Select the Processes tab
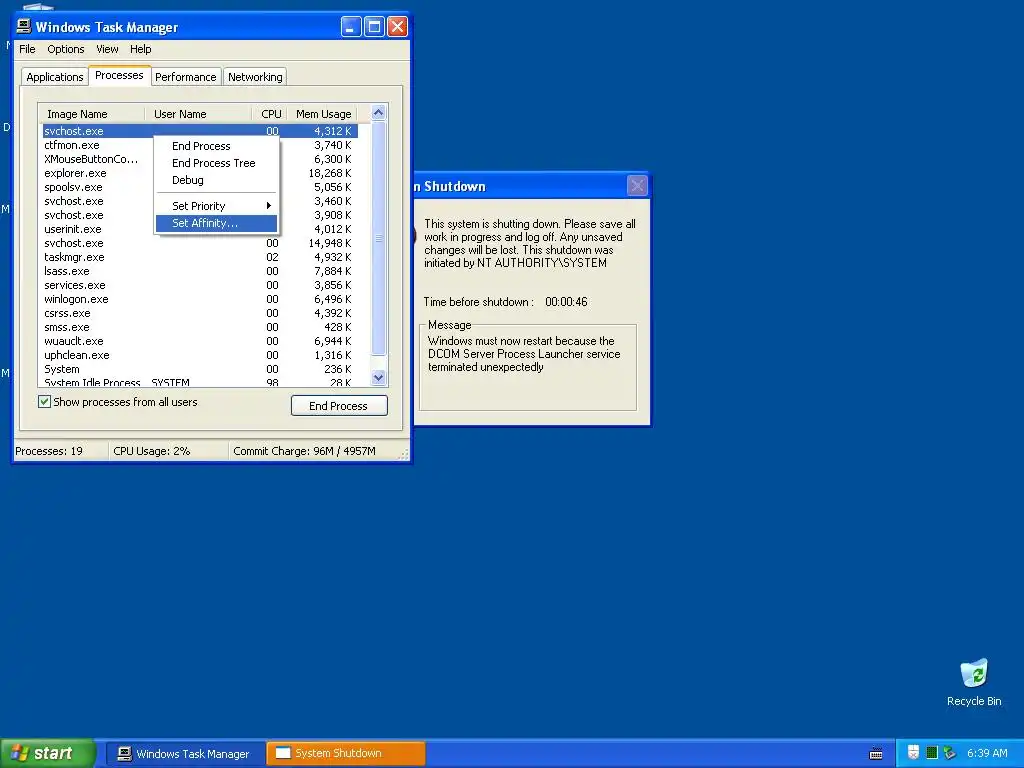This screenshot has width=1024, height=768. [119, 75]
